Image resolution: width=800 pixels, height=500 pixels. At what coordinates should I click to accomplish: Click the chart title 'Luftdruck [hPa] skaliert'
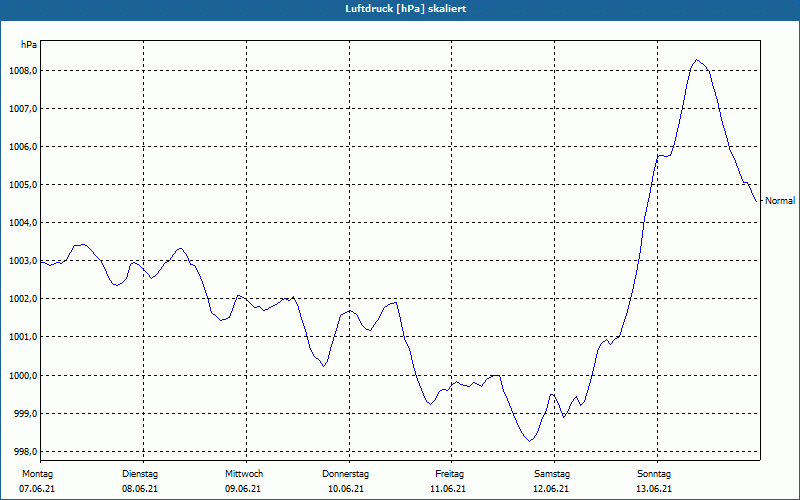coord(406,9)
